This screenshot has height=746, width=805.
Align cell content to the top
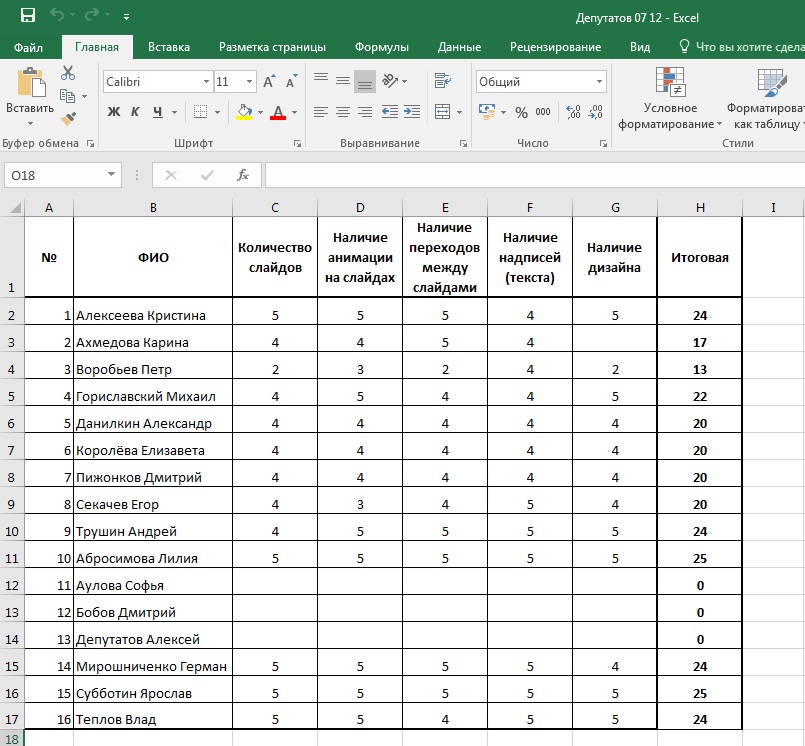tap(321, 79)
